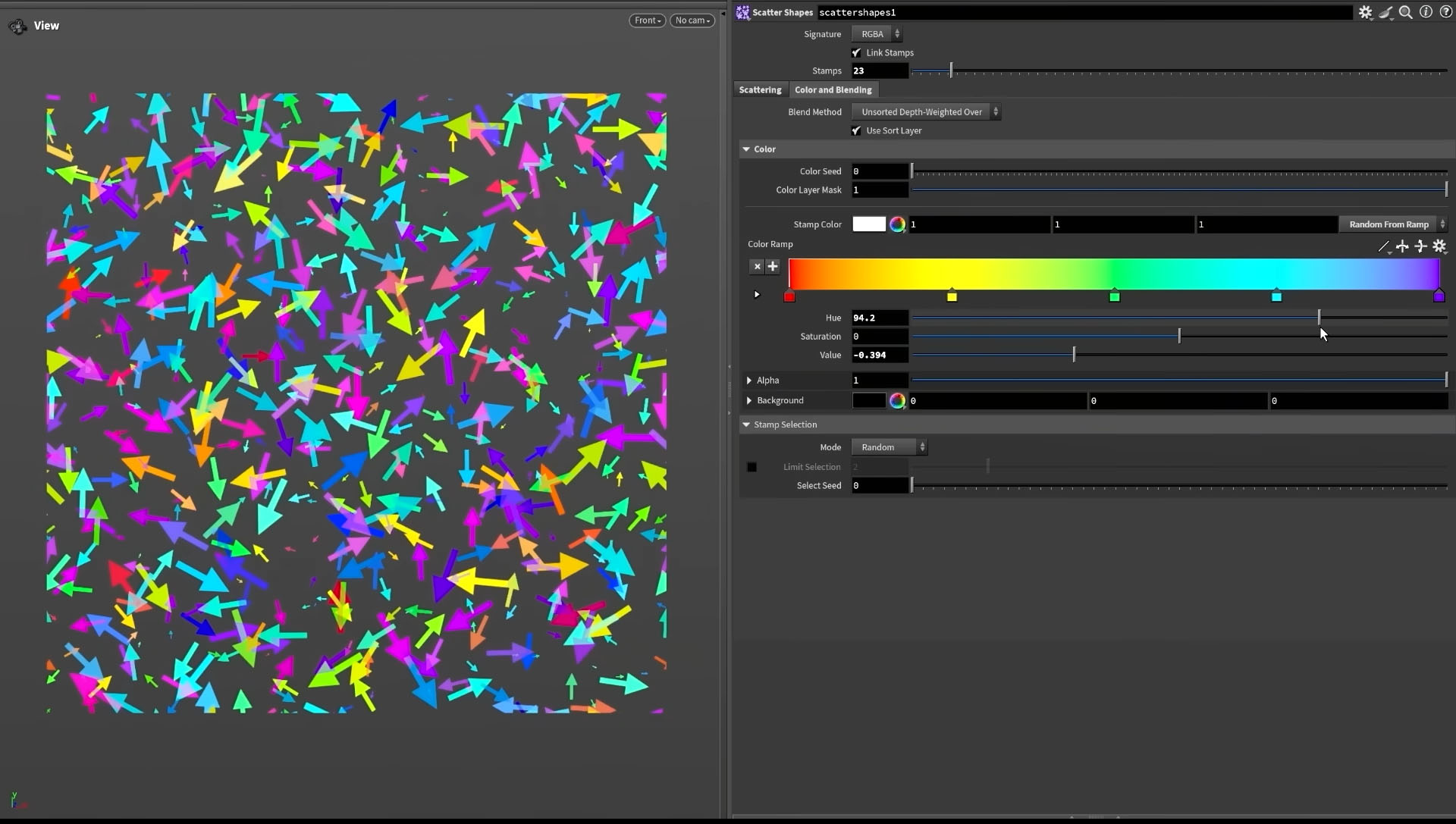Click the scattered arrows image in viewport
Screen dimensions: 1456x824
(356, 403)
